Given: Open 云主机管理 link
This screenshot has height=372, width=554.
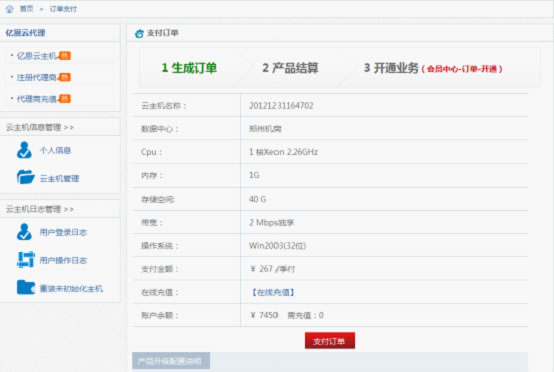Looking at the screenshot, I should tap(59, 179).
